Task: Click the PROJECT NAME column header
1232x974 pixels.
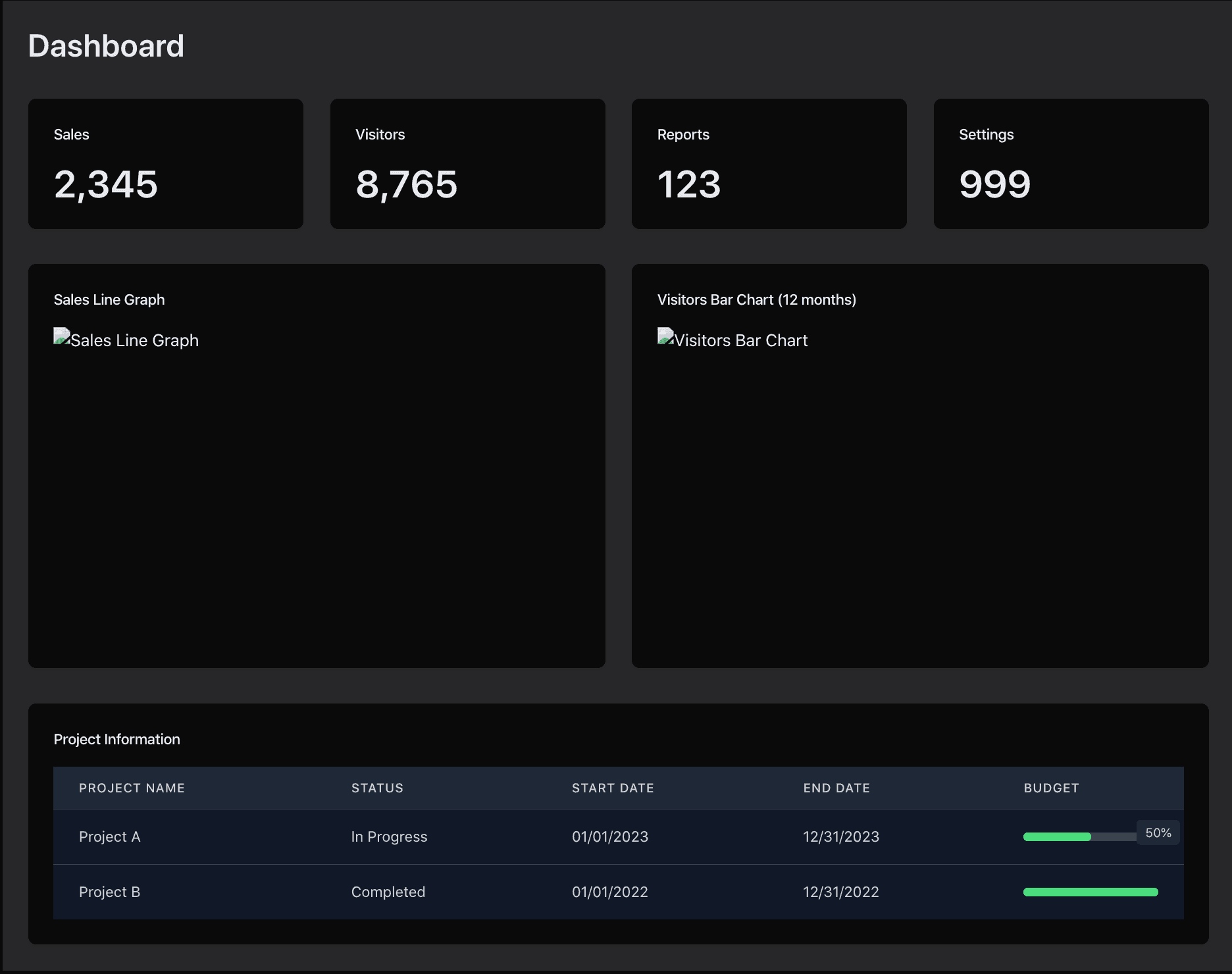Action: pos(132,788)
